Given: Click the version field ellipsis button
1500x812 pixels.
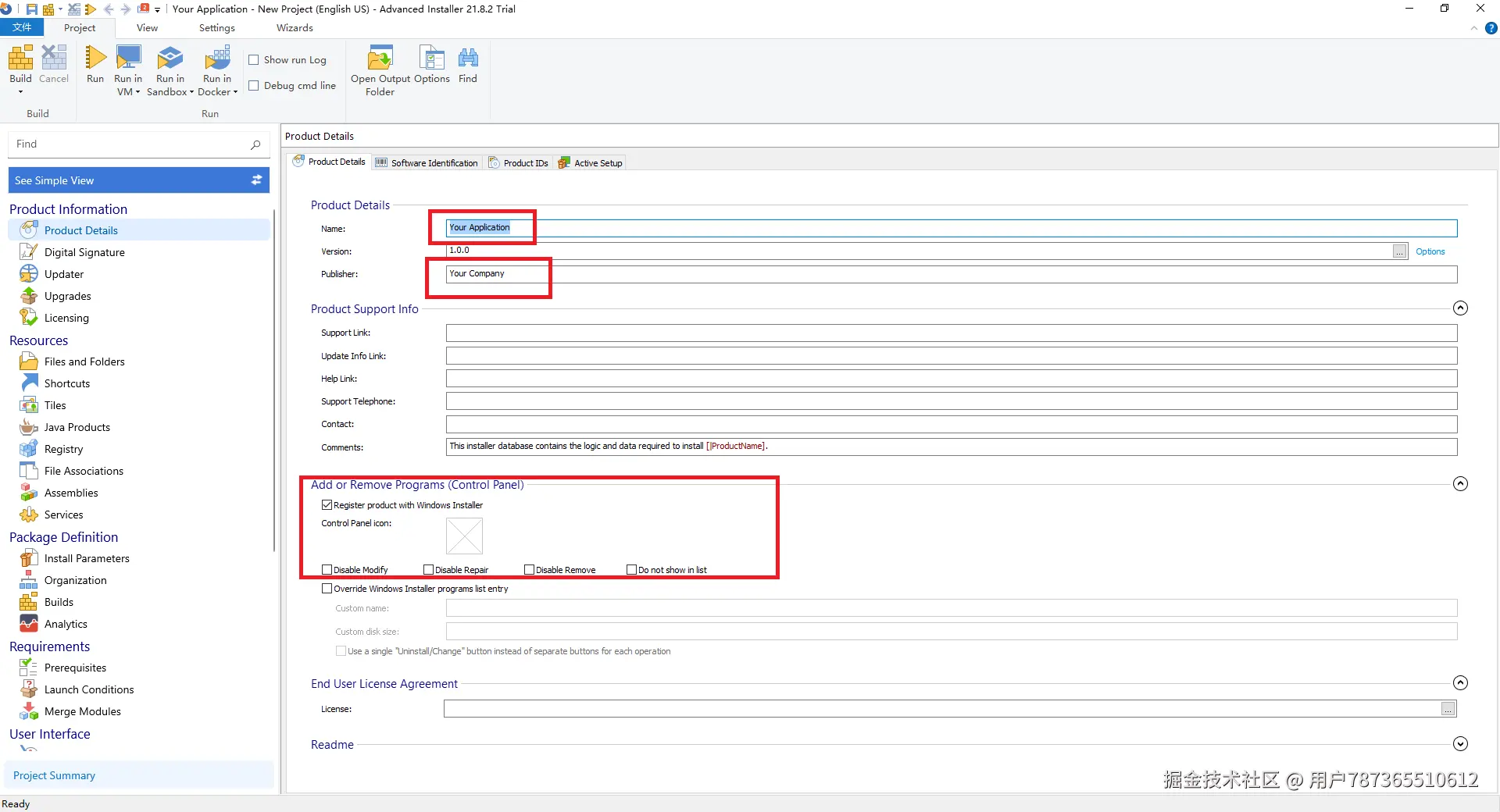Looking at the screenshot, I should (1400, 251).
